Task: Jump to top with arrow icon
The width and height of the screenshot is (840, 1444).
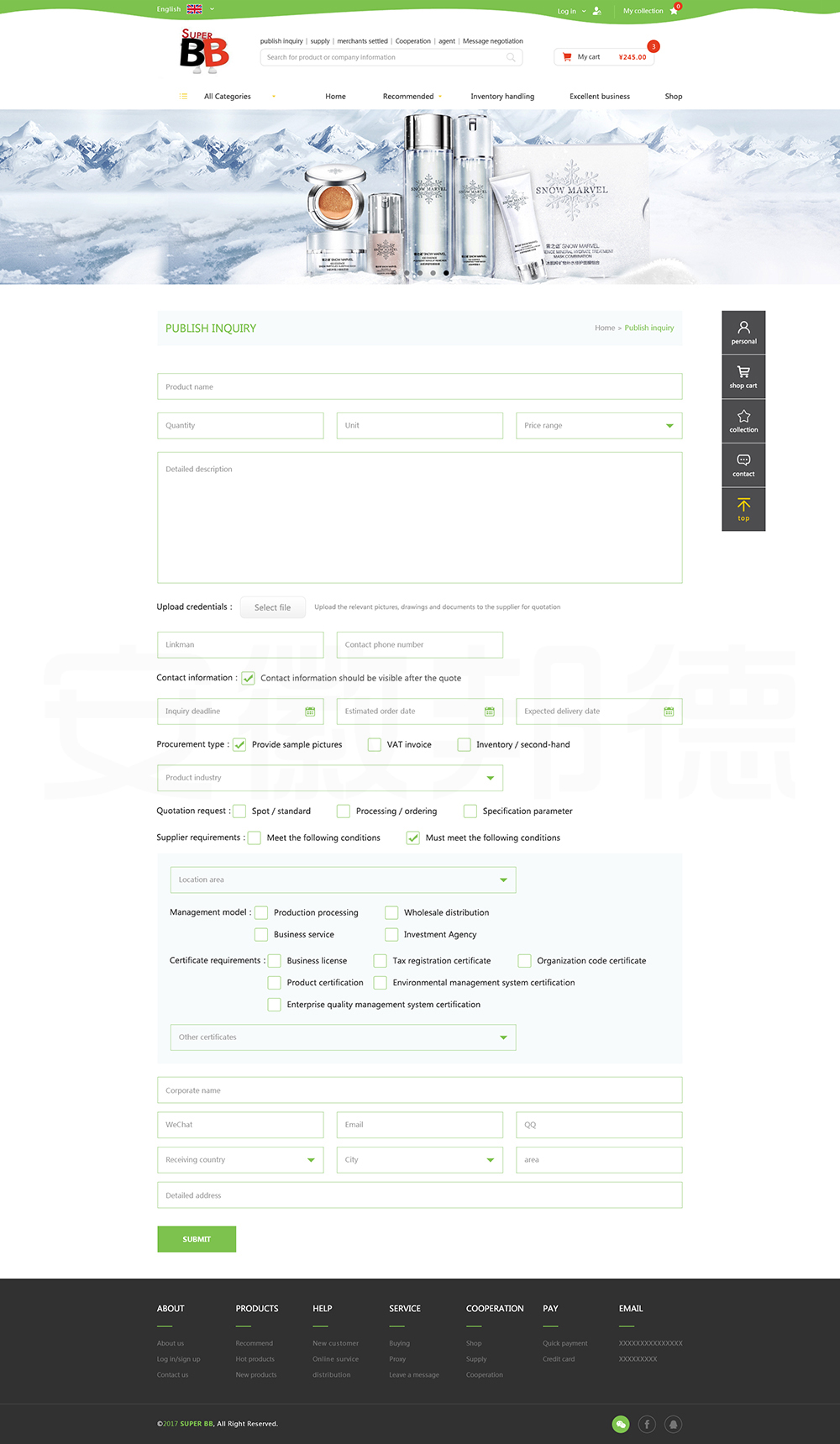Action: (x=743, y=509)
